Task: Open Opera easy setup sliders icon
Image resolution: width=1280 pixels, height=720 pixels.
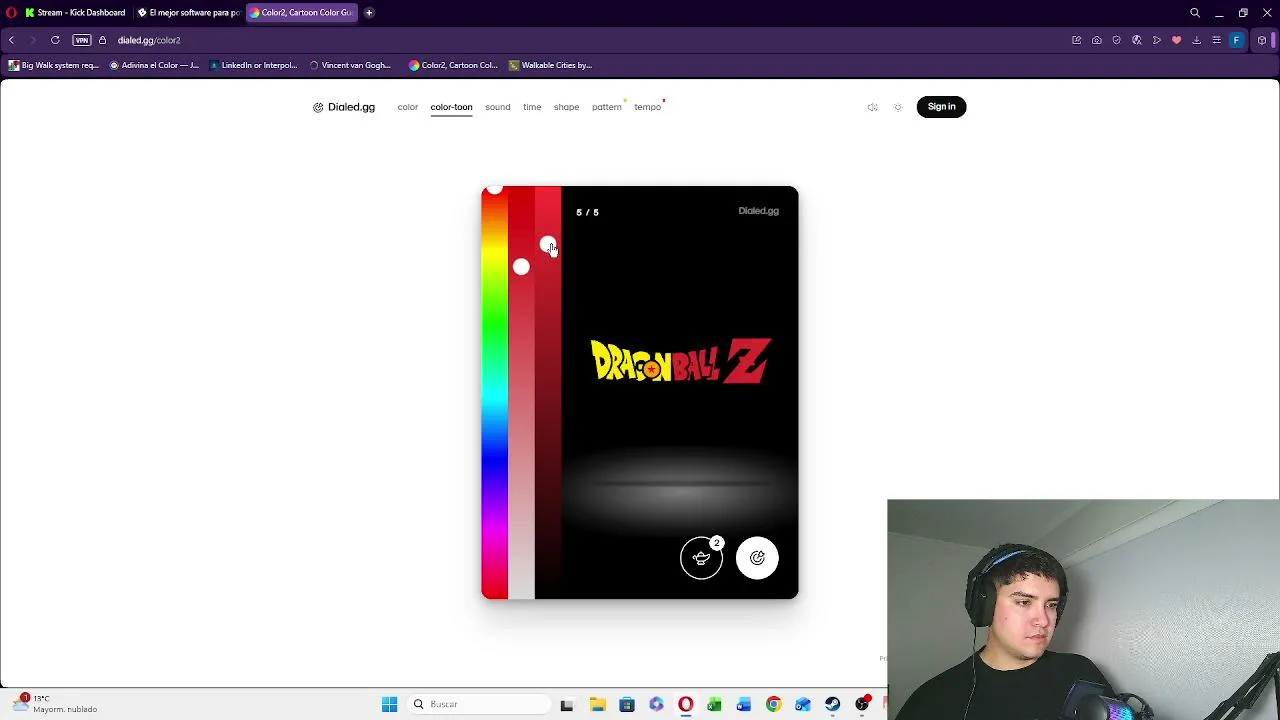Action: [x=1217, y=40]
